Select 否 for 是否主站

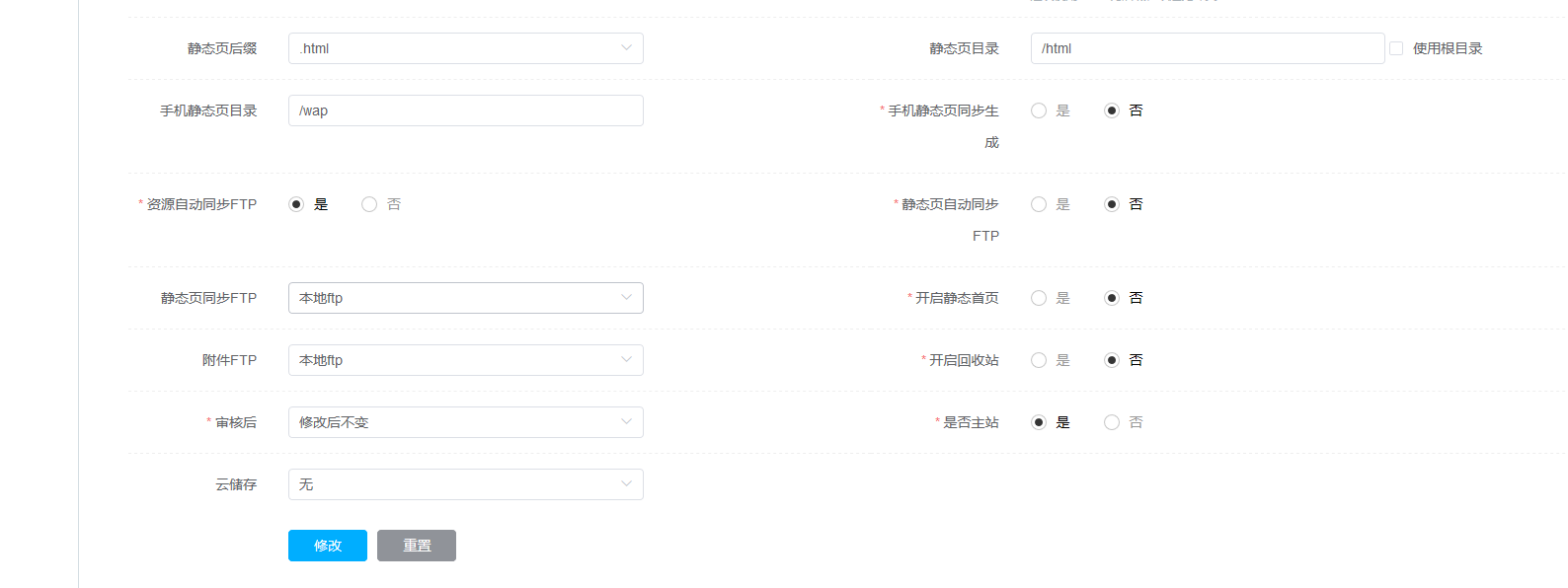(x=1112, y=422)
